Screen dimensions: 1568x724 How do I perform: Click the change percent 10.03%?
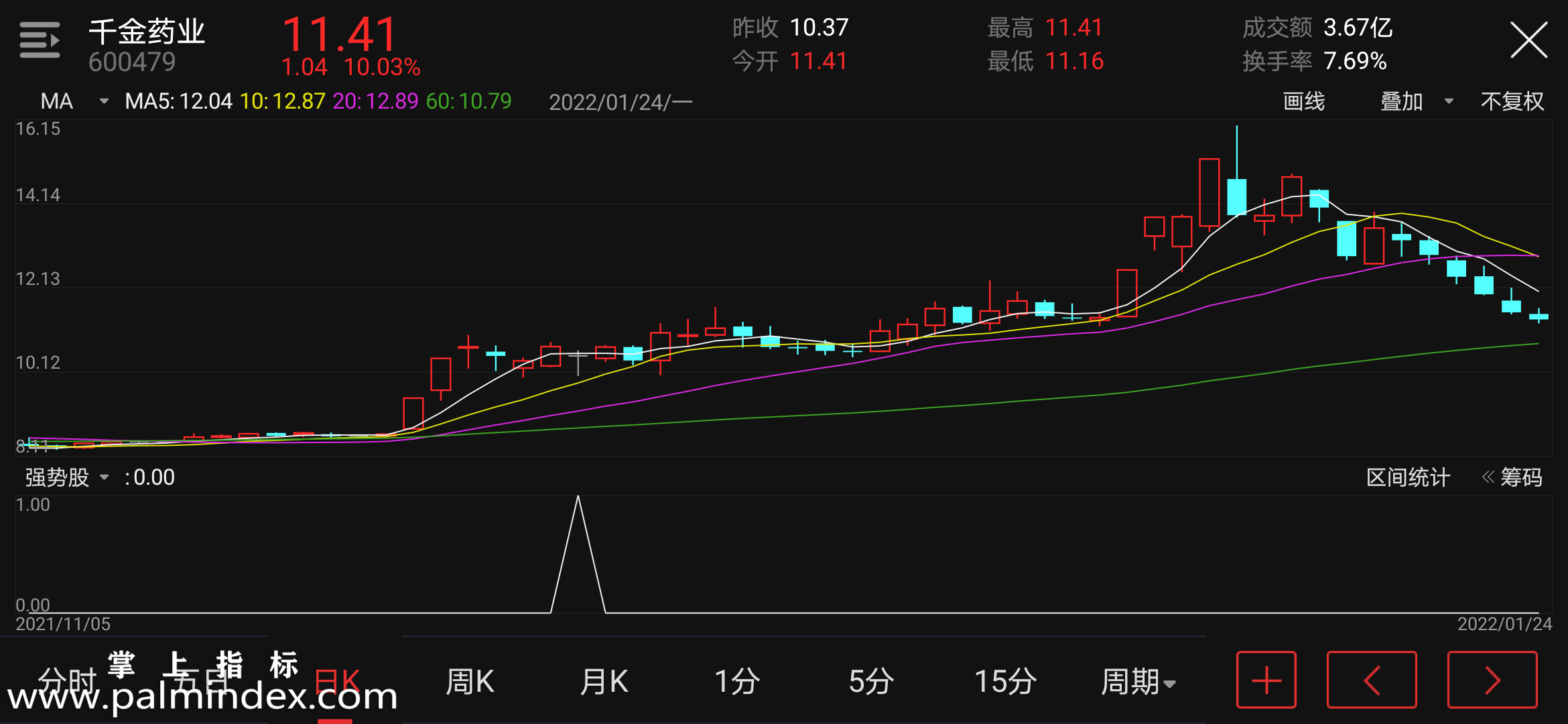[x=382, y=67]
